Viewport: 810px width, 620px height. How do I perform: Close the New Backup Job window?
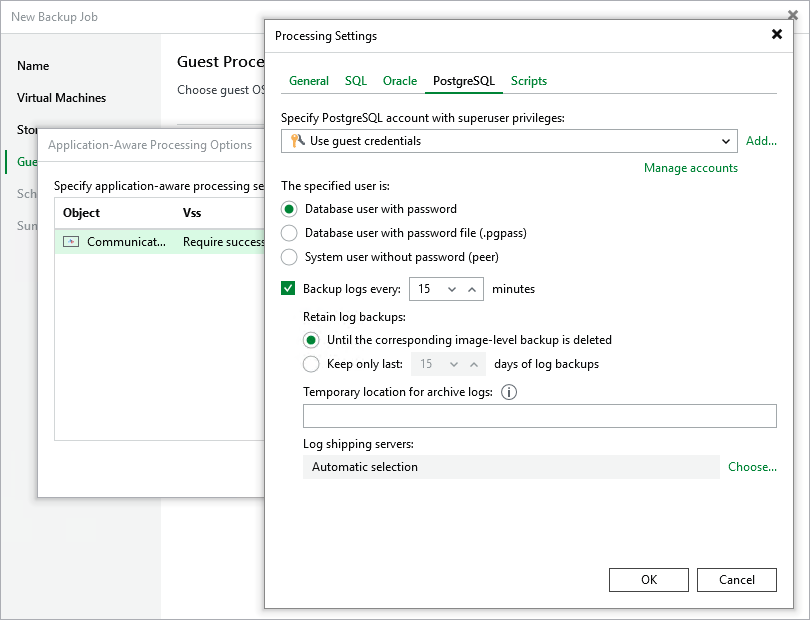click(x=792, y=15)
